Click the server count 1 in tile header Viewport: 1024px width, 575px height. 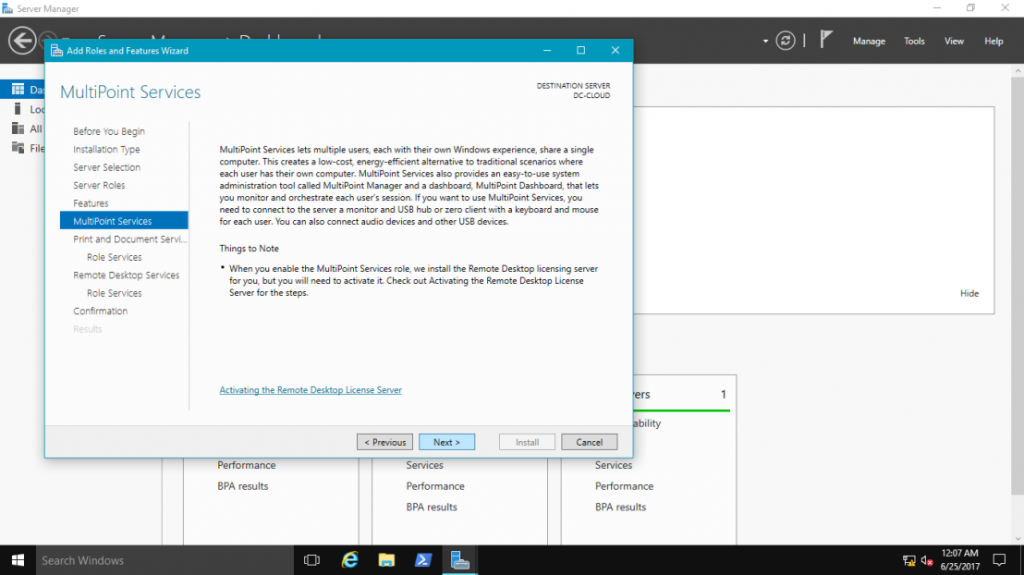pyautogui.click(x=723, y=395)
